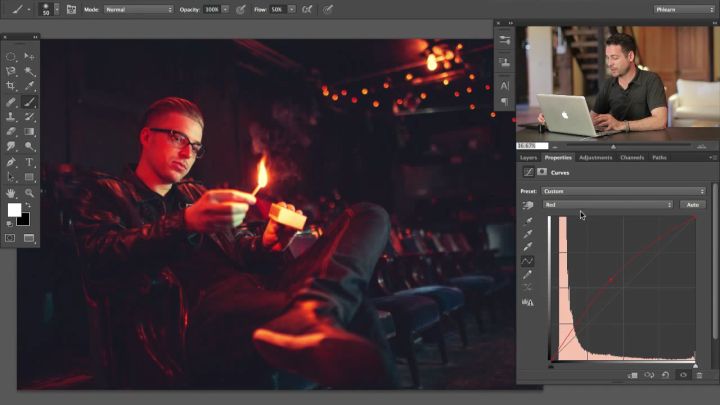Select the Hand tool
The width and height of the screenshot is (720, 405).
pyautogui.click(x=11, y=193)
